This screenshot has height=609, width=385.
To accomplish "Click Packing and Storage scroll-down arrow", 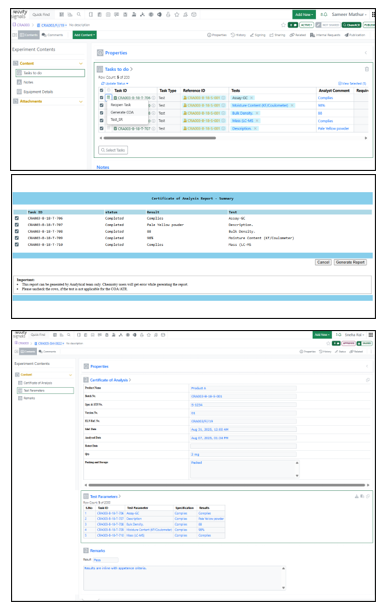I will (x=297, y=475).
